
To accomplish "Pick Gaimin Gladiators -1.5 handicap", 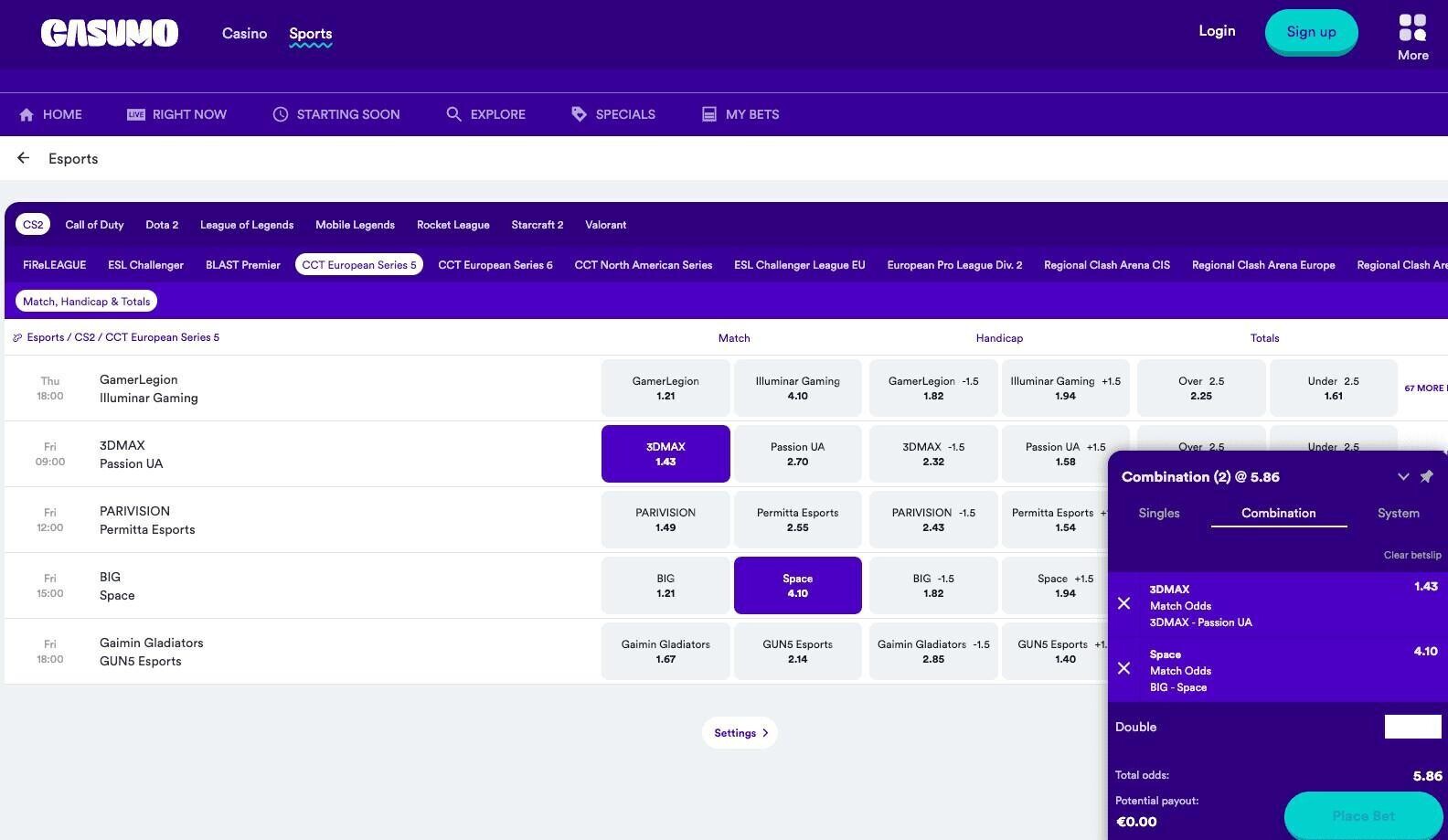I will tap(933, 651).
